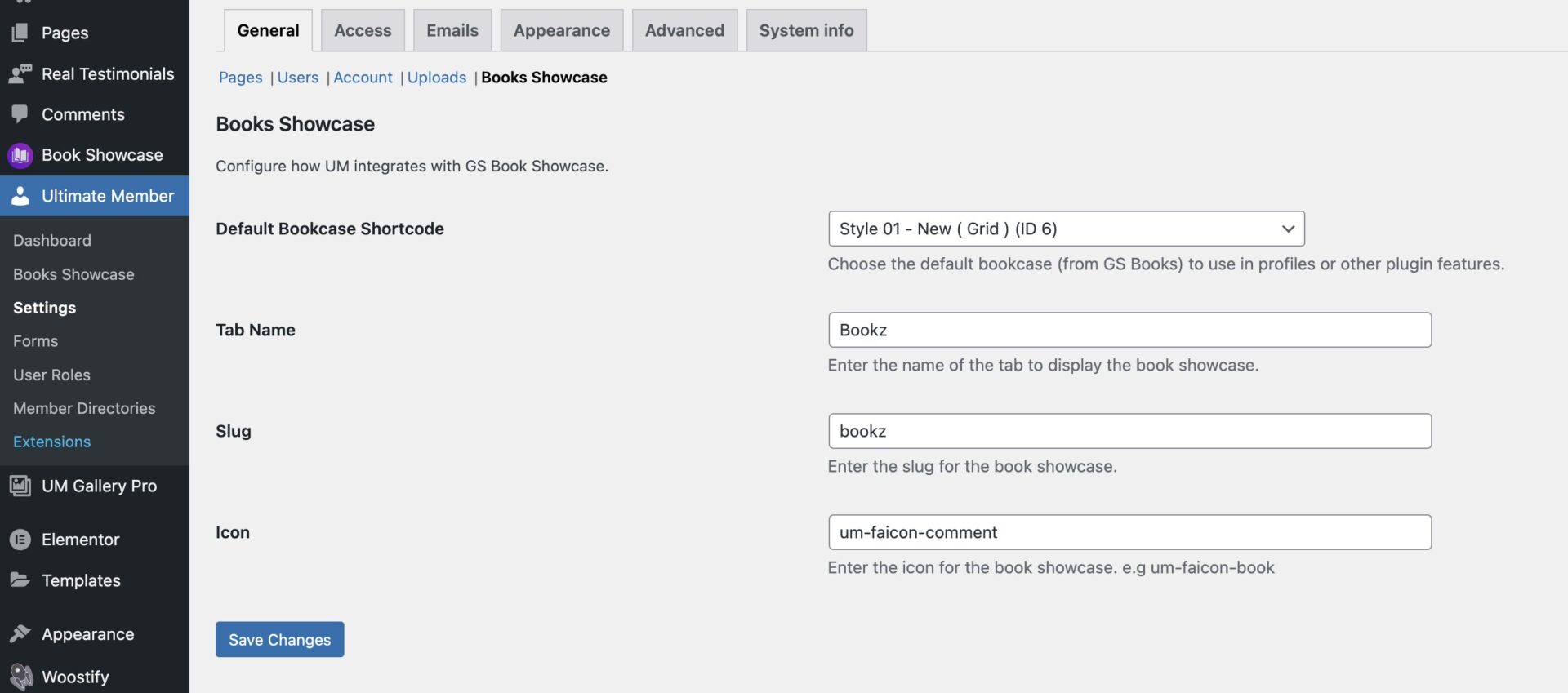1568x693 pixels.
Task: Click 'Choose the default bookcase' help text
Action: pos(1165,264)
